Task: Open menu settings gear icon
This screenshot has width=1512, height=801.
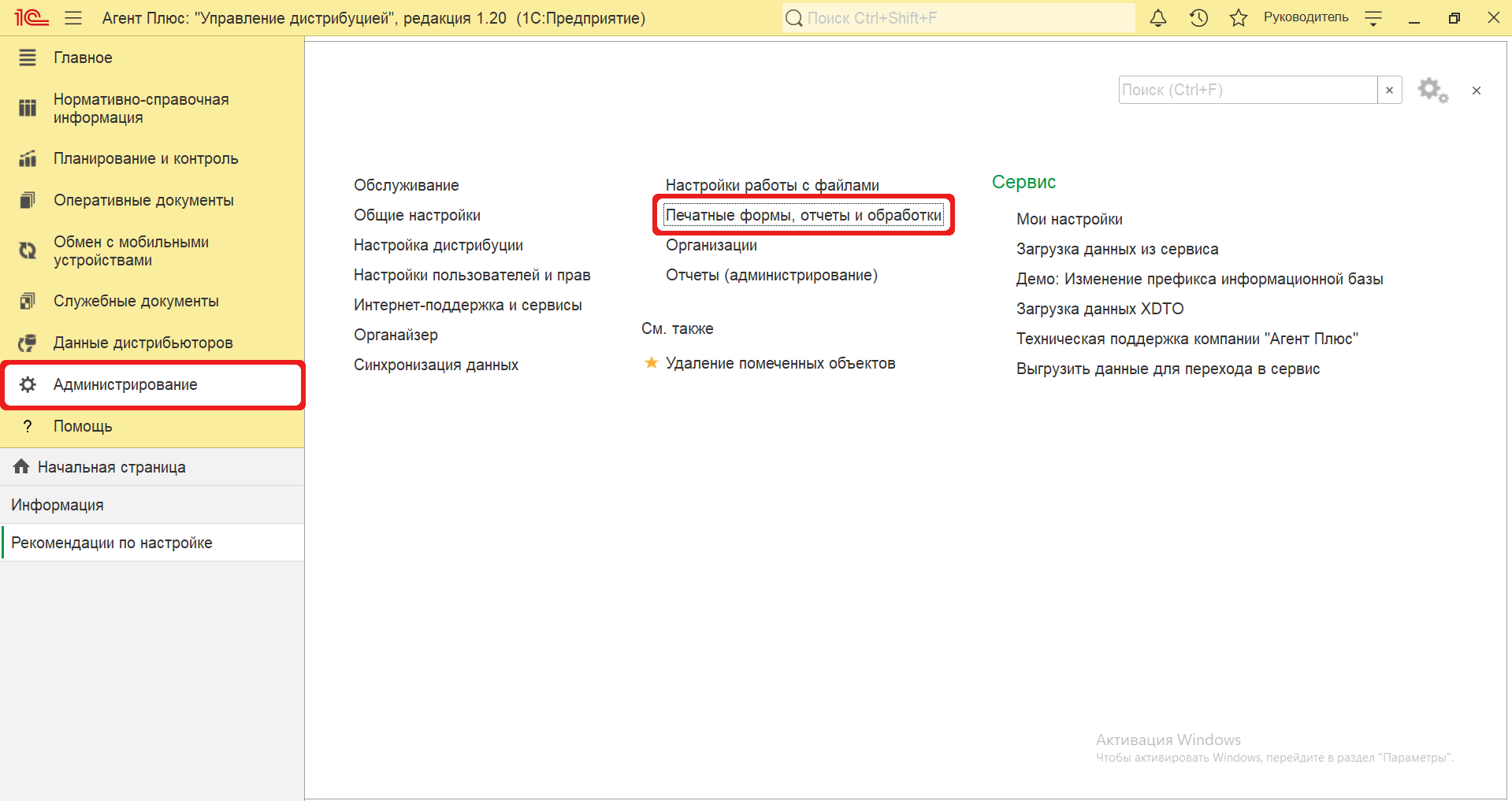Action: [x=1432, y=90]
